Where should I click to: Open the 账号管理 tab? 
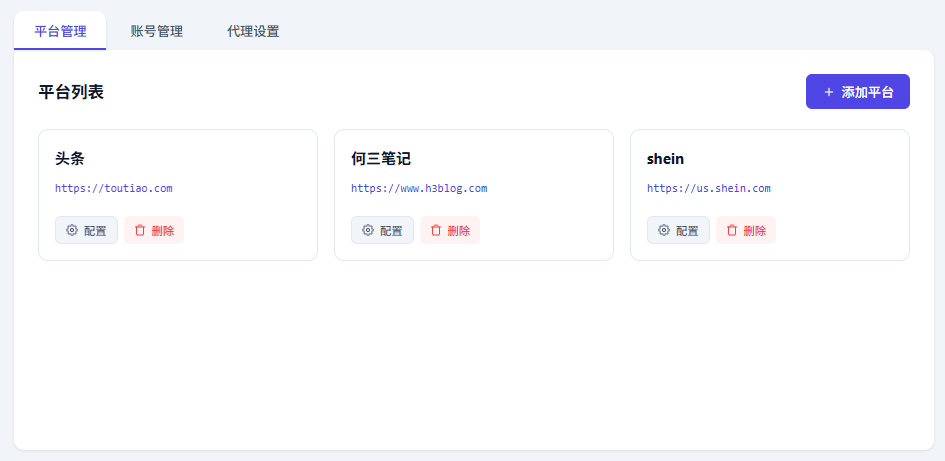[157, 31]
